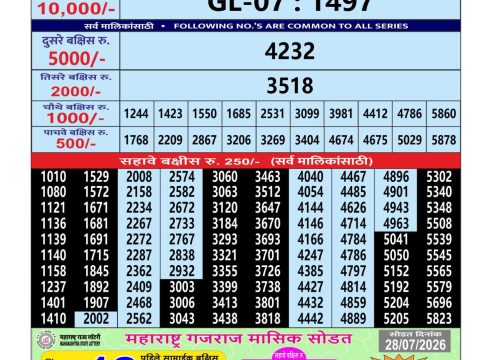
Task: Click number 3438 in the 250/- list
Action: click(x=225, y=319)
